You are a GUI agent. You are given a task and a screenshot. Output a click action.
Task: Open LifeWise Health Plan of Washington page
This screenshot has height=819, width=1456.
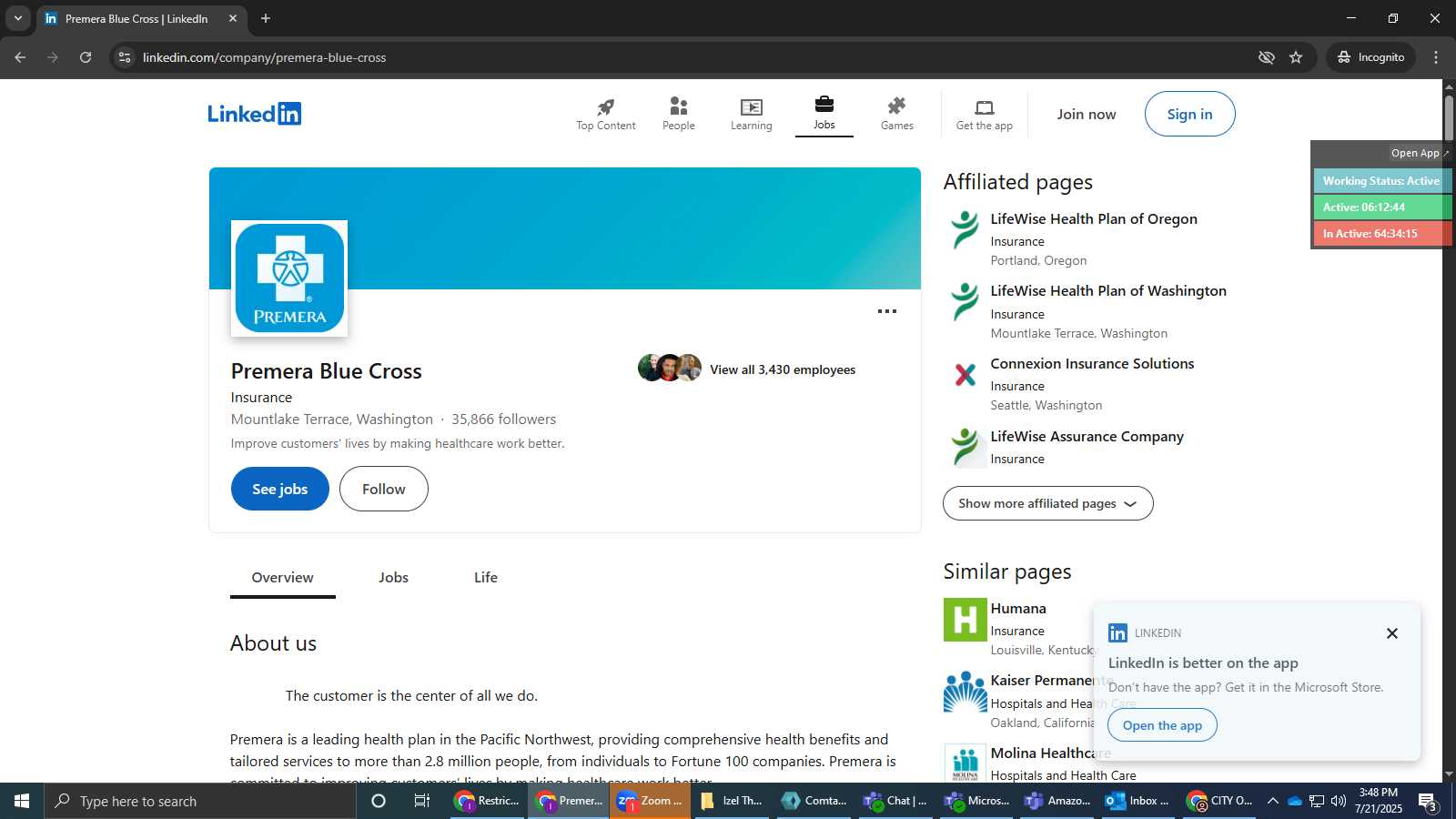pyautogui.click(x=1107, y=291)
